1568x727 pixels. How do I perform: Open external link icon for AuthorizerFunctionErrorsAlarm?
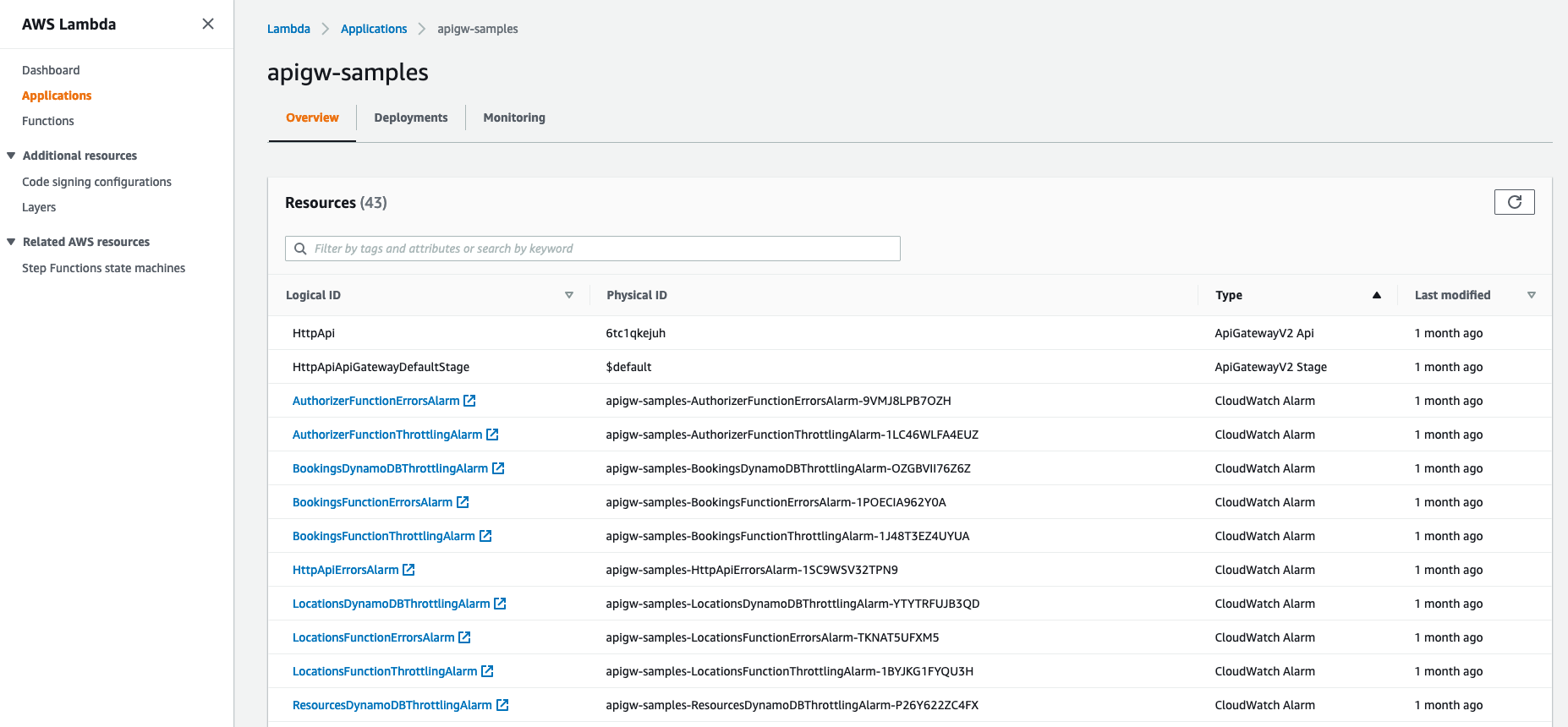click(x=469, y=401)
